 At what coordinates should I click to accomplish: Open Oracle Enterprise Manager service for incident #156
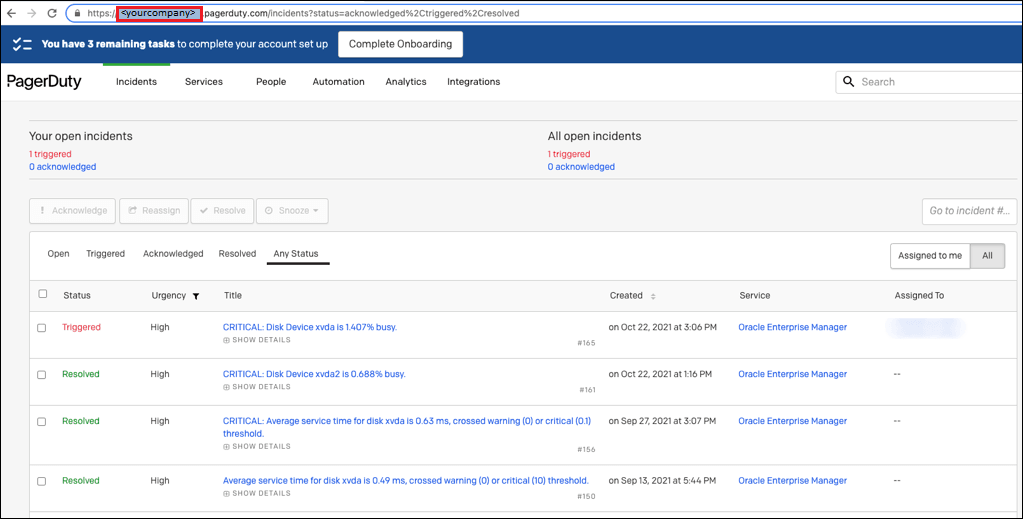tap(793, 421)
